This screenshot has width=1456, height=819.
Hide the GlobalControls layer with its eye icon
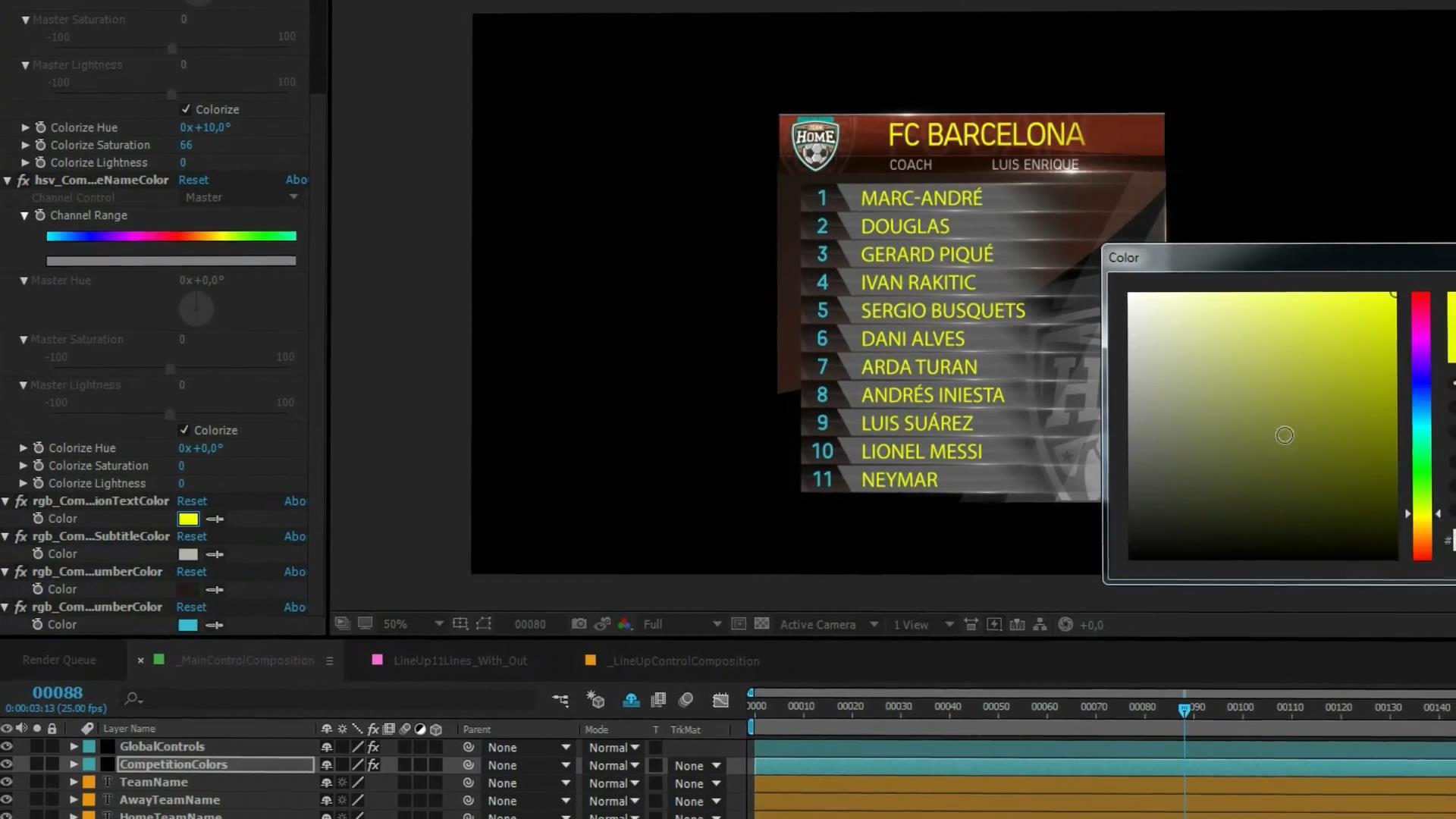7,746
